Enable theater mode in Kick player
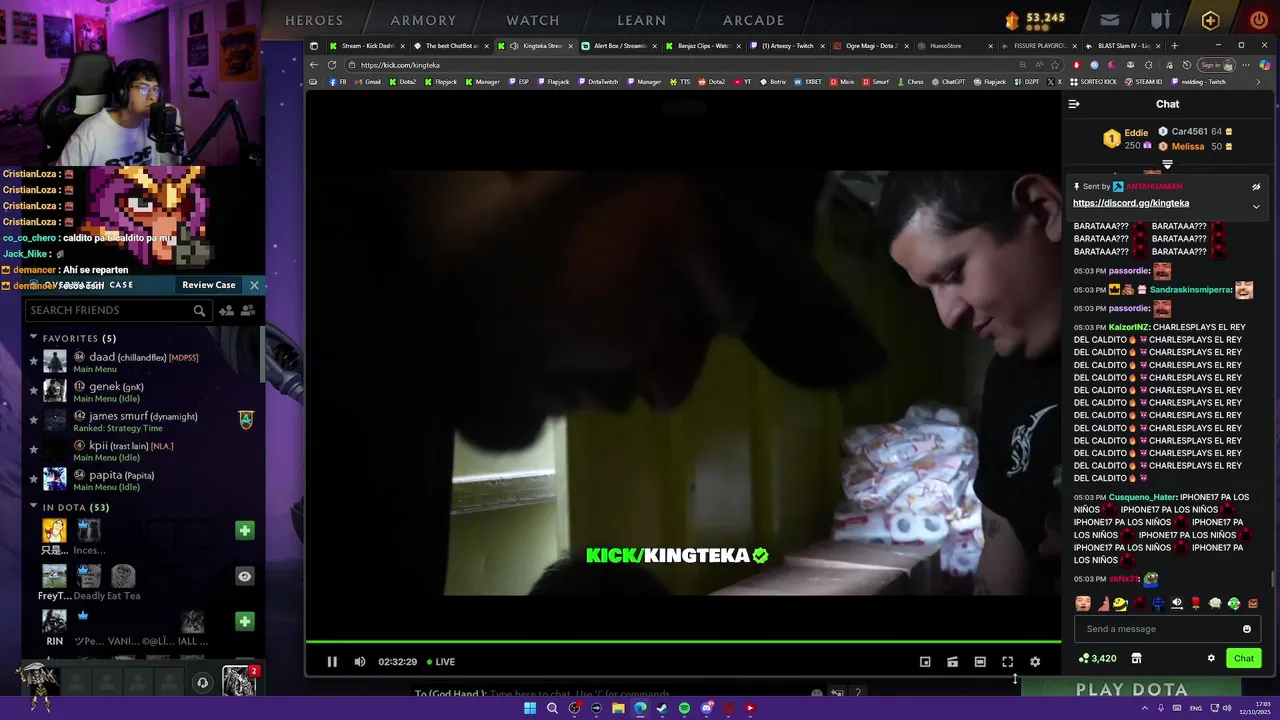The width and height of the screenshot is (1280, 720). click(x=980, y=661)
